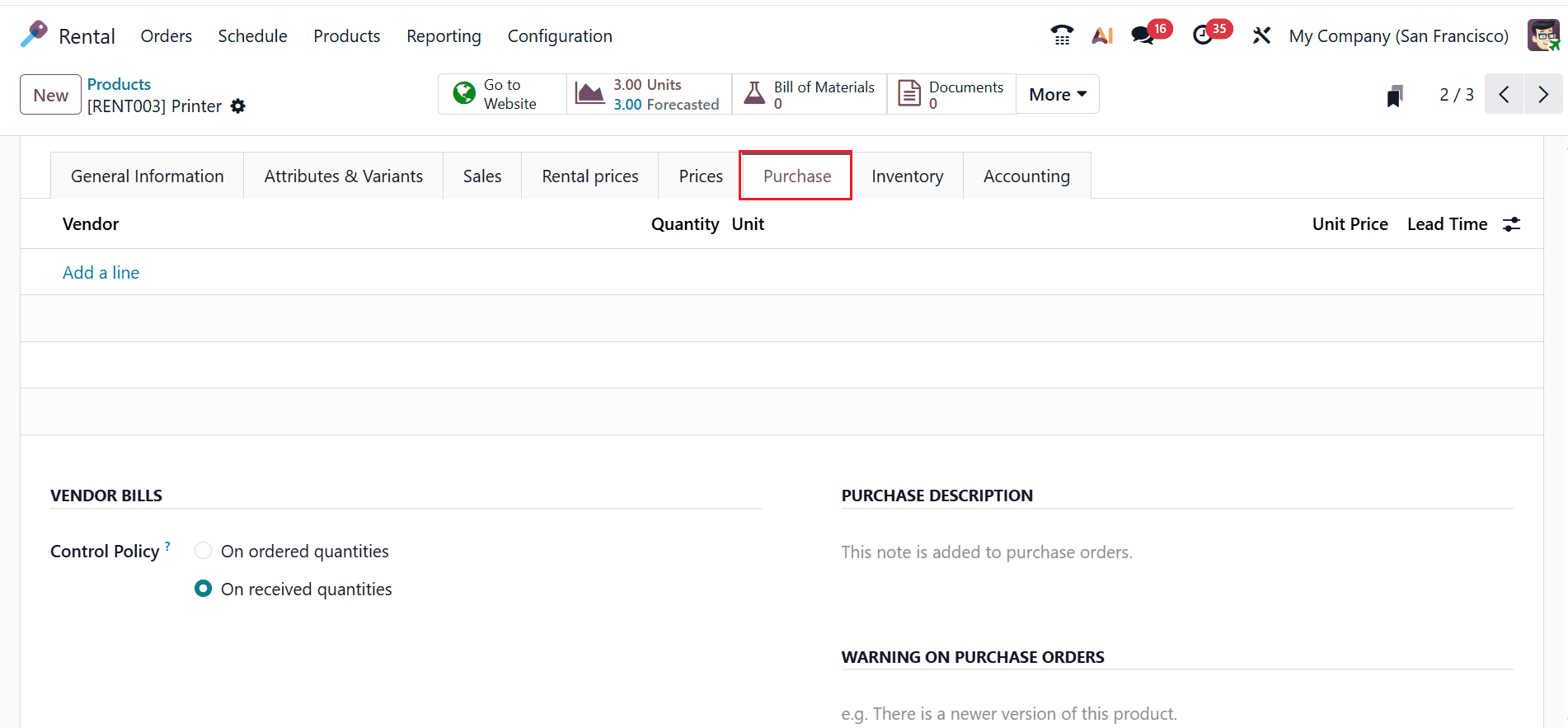Click the Rental app name

pos(87,36)
